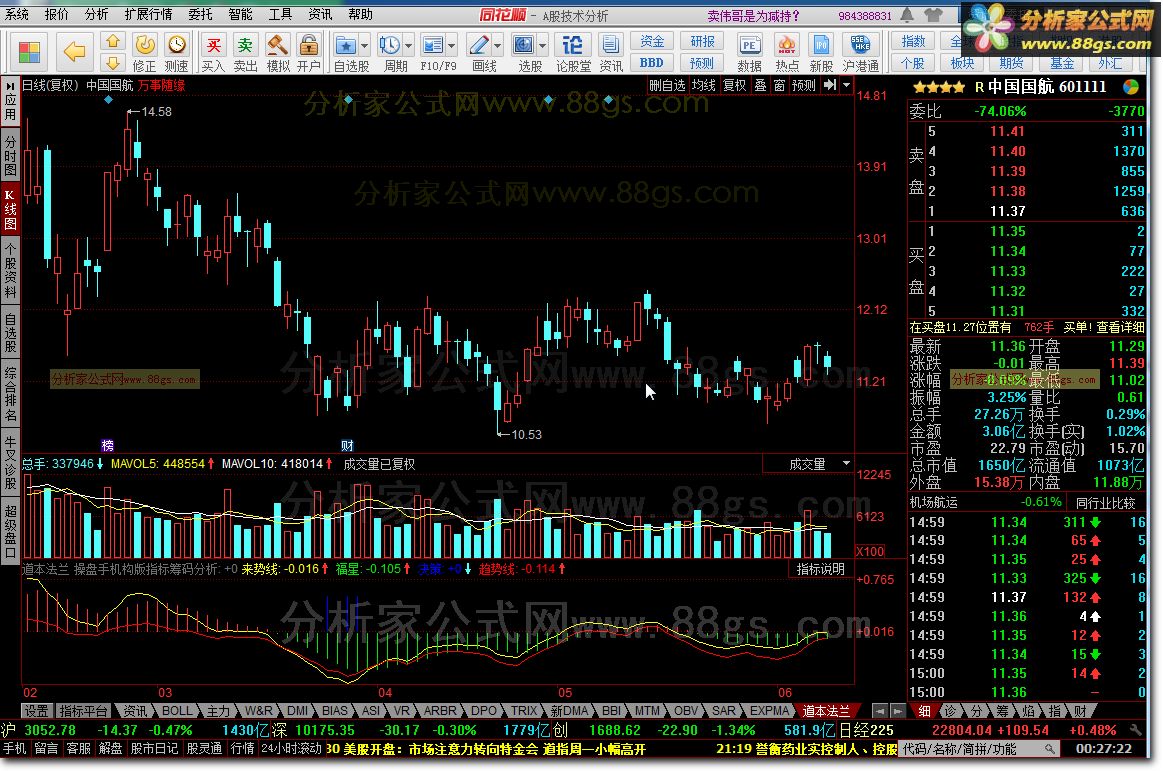This screenshot has height=771, width=1163.
Task: Toggle 窗 multi-window mode
Action: coord(780,85)
